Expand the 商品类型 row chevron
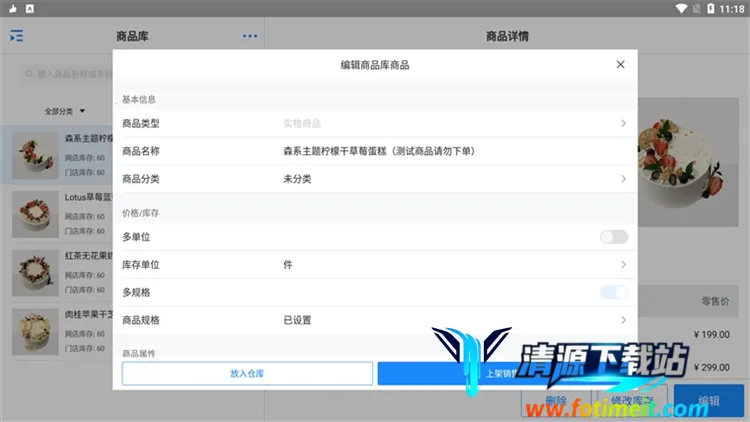 click(623, 123)
